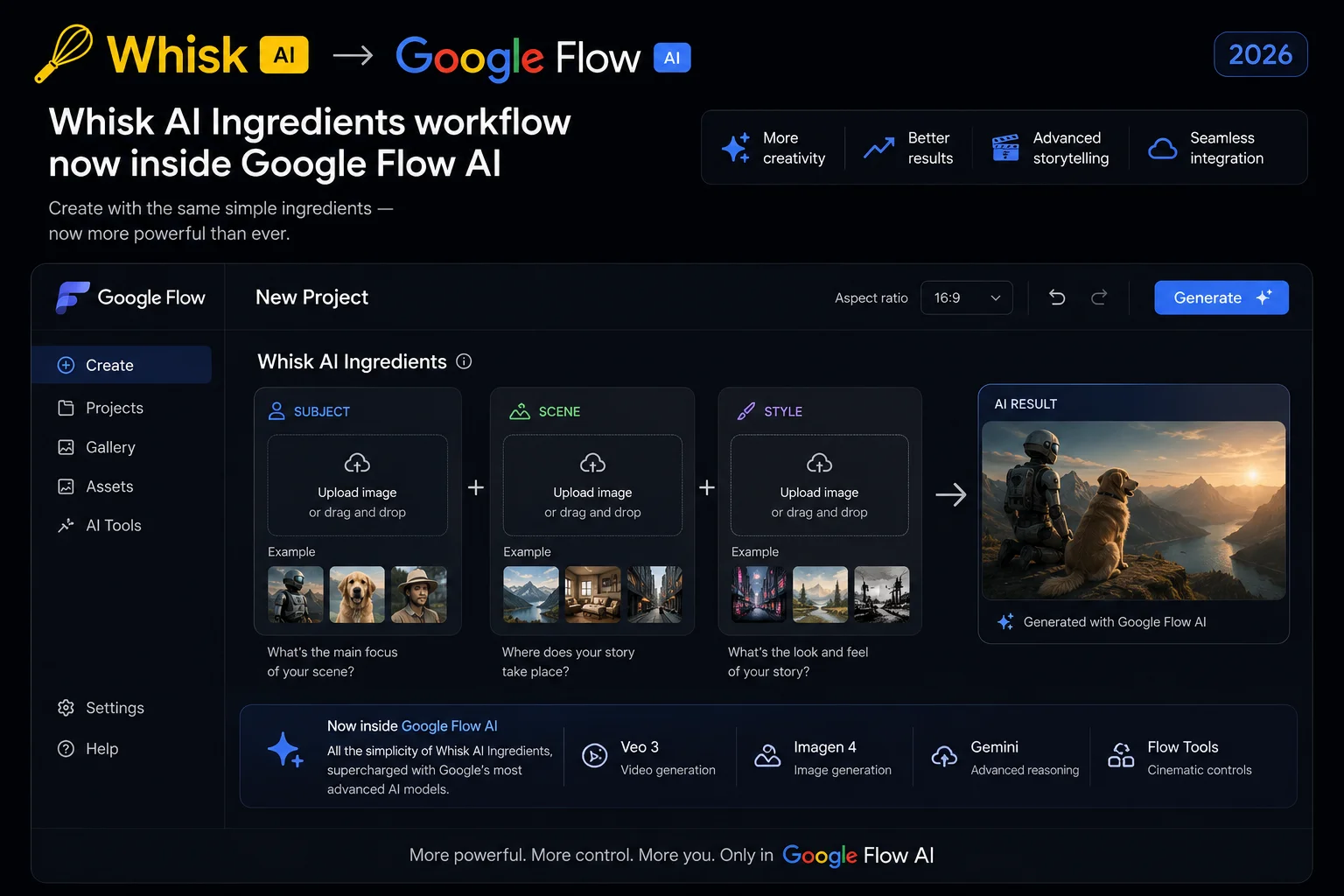Image resolution: width=1344 pixels, height=896 pixels.
Task: Click the Create plus-circle icon
Action: point(66,365)
